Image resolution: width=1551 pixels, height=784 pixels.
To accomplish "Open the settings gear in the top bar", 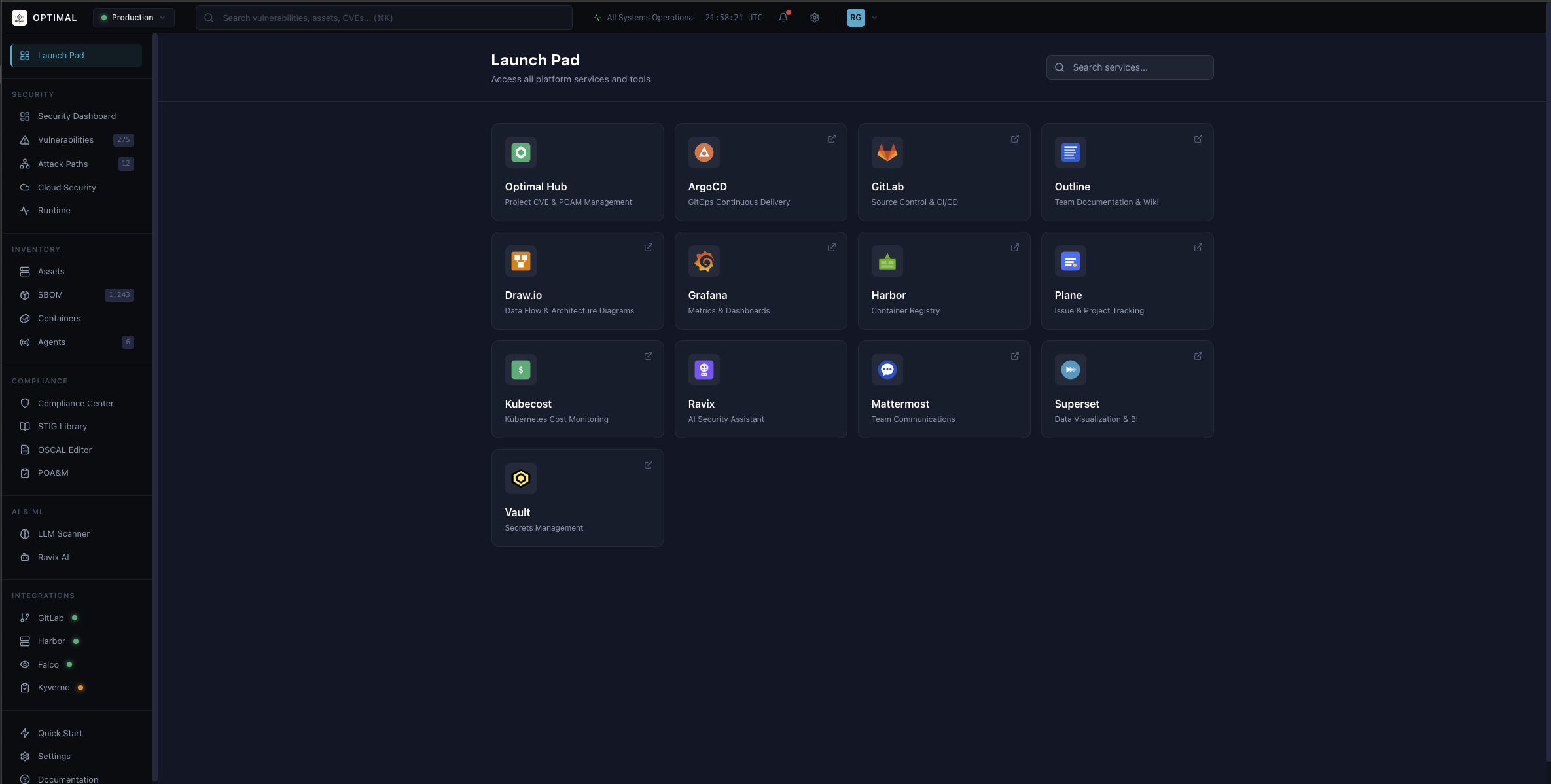I will (x=815, y=18).
